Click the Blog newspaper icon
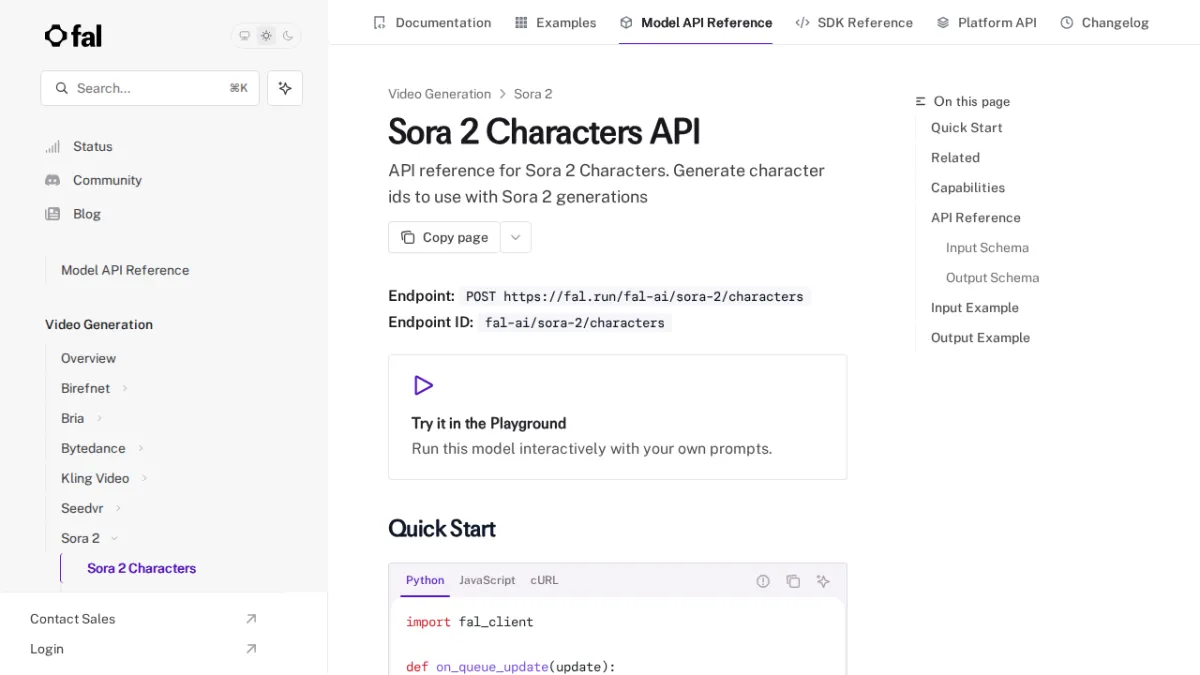 coord(53,214)
